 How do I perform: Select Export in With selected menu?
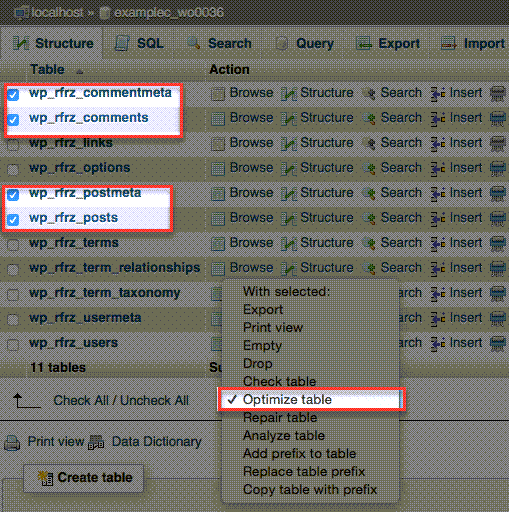pos(311,309)
